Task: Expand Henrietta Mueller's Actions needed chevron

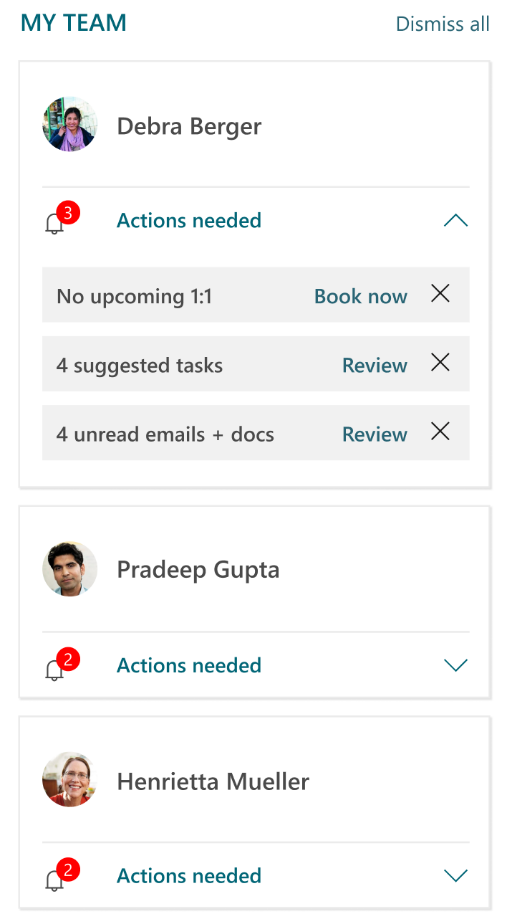Action: tap(455, 876)
